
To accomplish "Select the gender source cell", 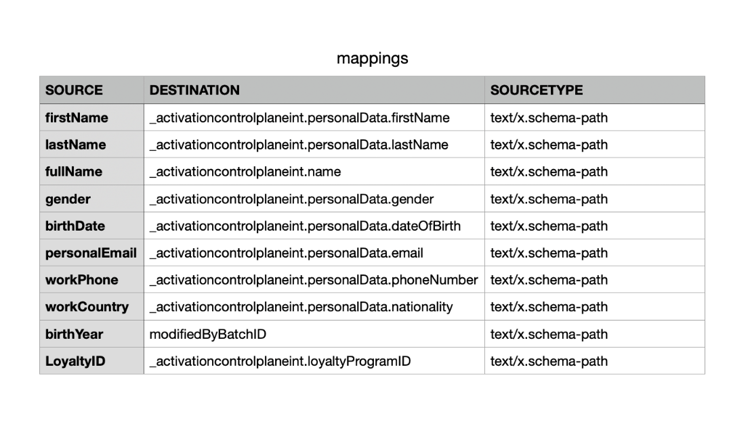I will click(92, 199).
